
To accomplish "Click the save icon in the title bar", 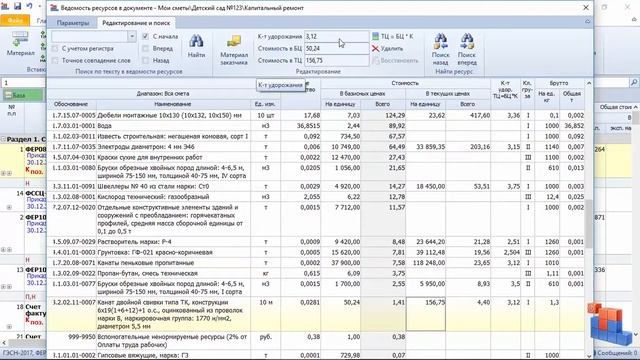I will coord(18,6).
